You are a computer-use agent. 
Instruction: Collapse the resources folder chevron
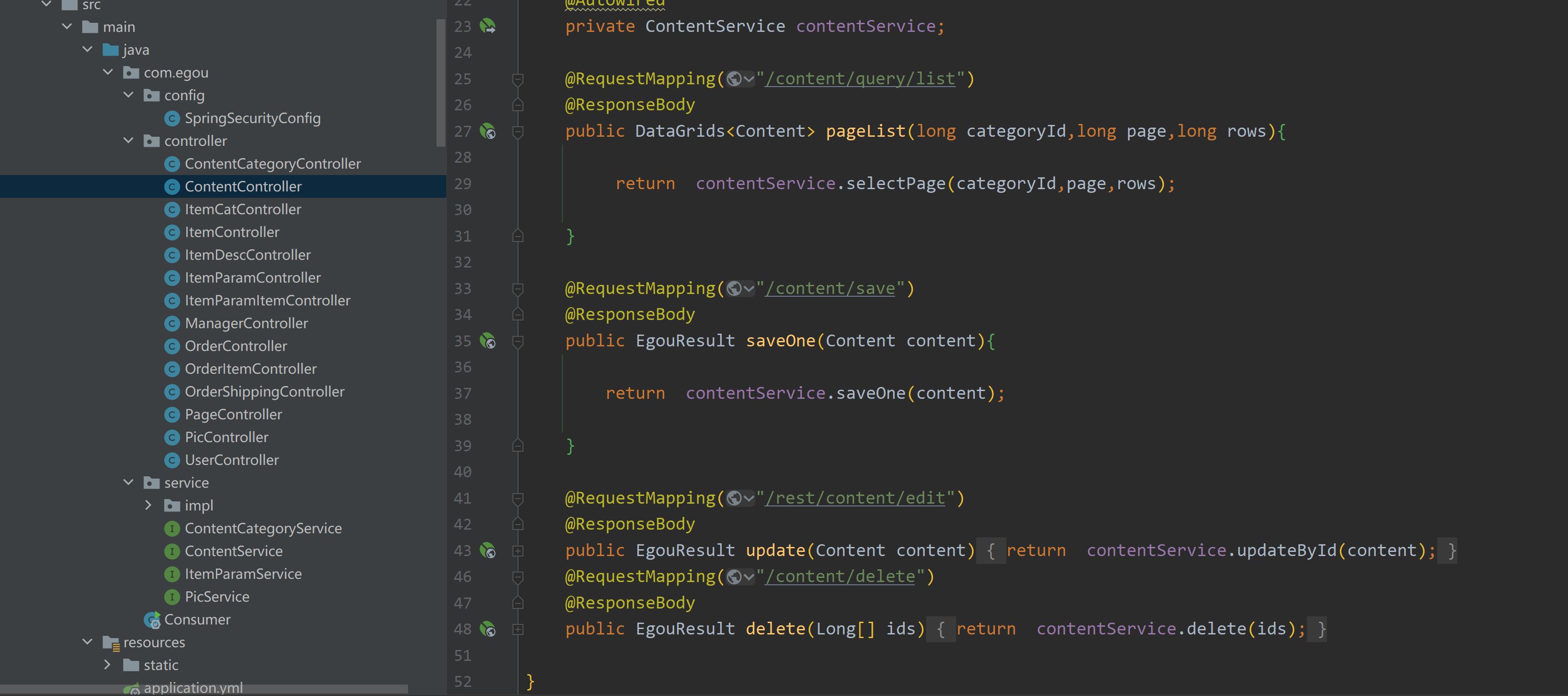click(x=87, y=642)
